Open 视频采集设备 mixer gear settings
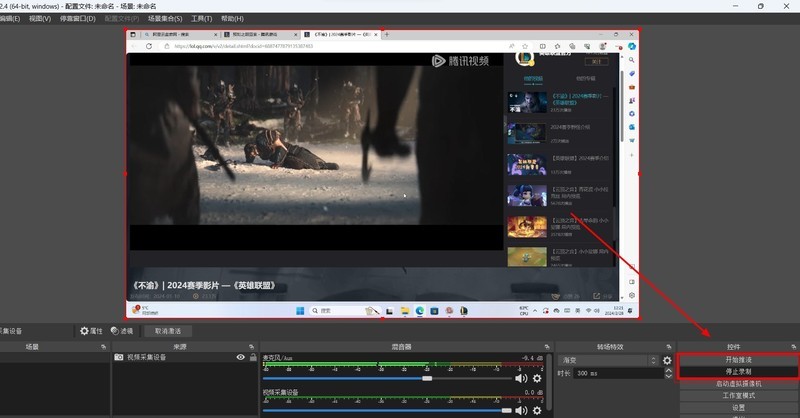 tap(537, 410)
